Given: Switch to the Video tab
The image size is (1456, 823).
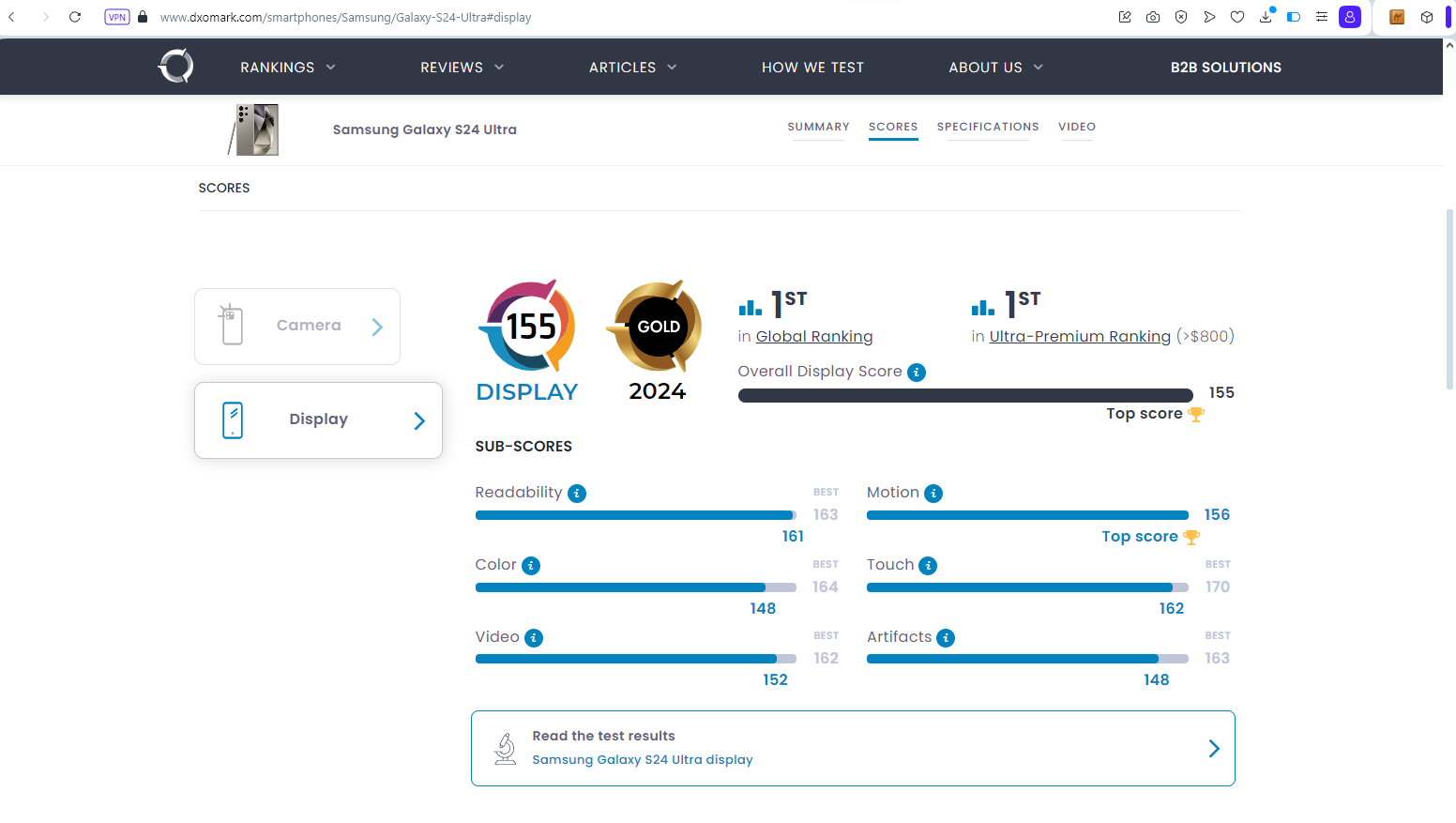Looking at the screenshot, I should pos(1077,127).
